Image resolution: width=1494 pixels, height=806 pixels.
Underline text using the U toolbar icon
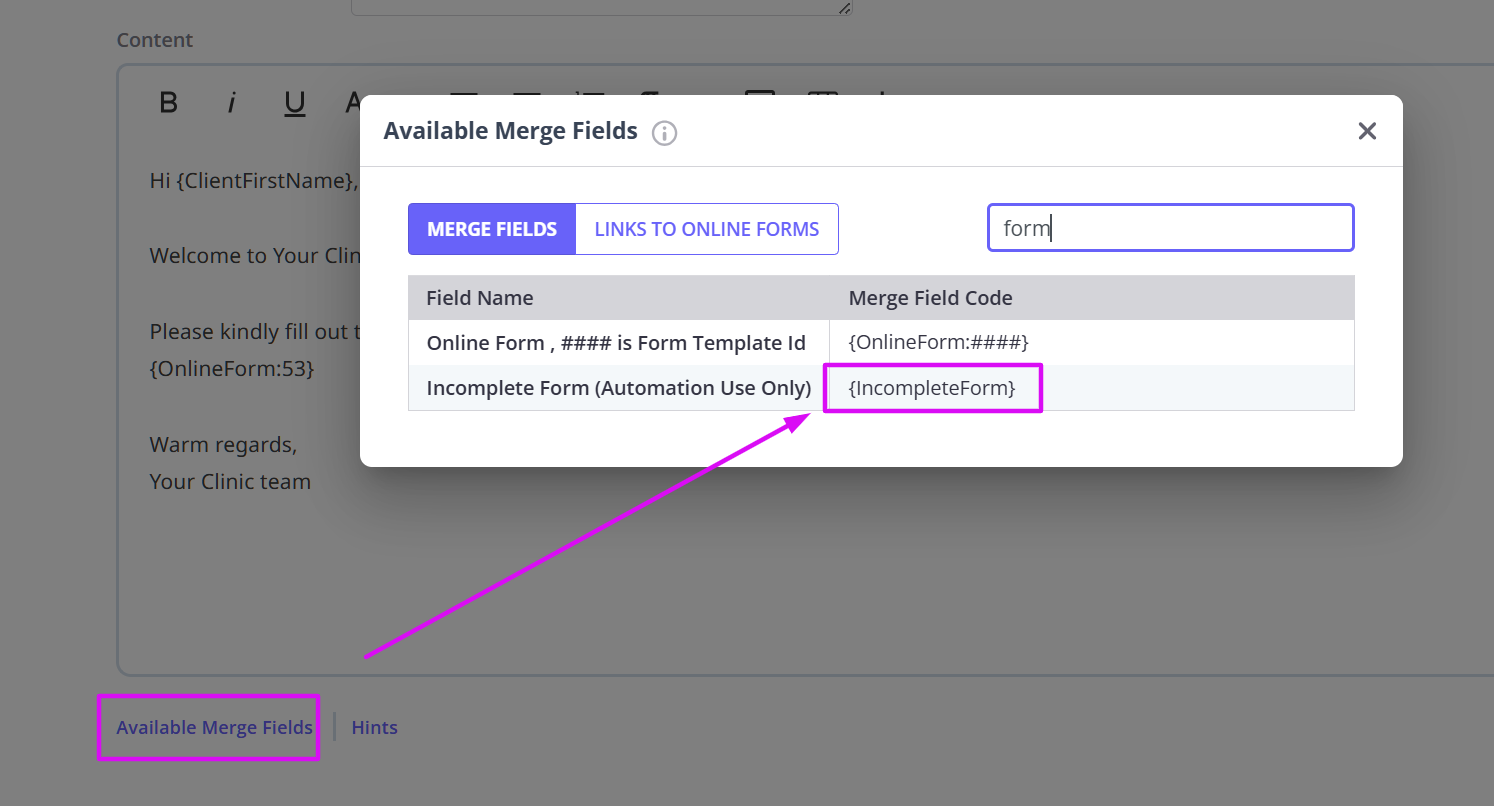pyautogui.click(x=294, y=101)
